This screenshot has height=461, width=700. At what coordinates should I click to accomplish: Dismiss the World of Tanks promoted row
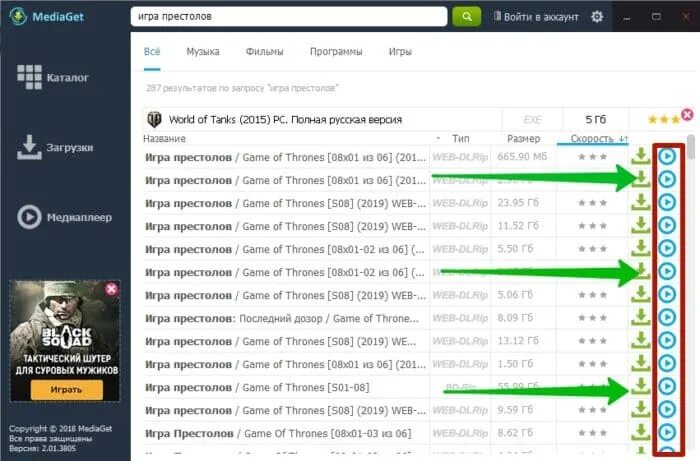pos(687,115)
